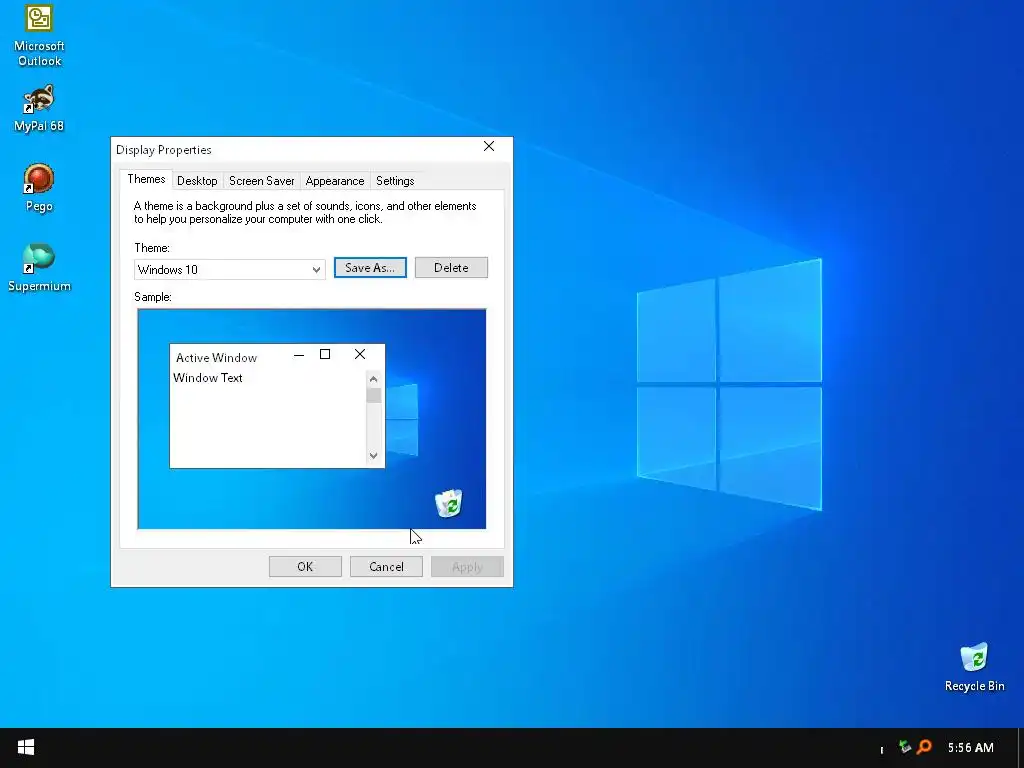Image resolution: width=1024 pixels, height=768 pixels.
Task: Click the sample Active Window minimize icon
Action: tap(299, 355)
